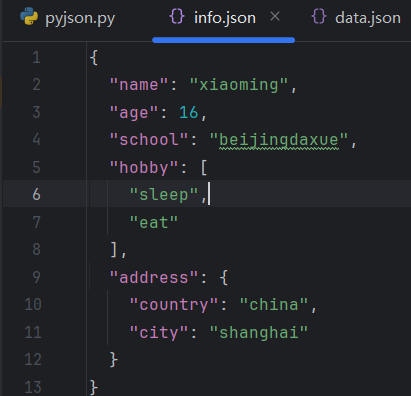411x396 pixels.
Task: Click line number 2 in the gutter
Action: 36,85
